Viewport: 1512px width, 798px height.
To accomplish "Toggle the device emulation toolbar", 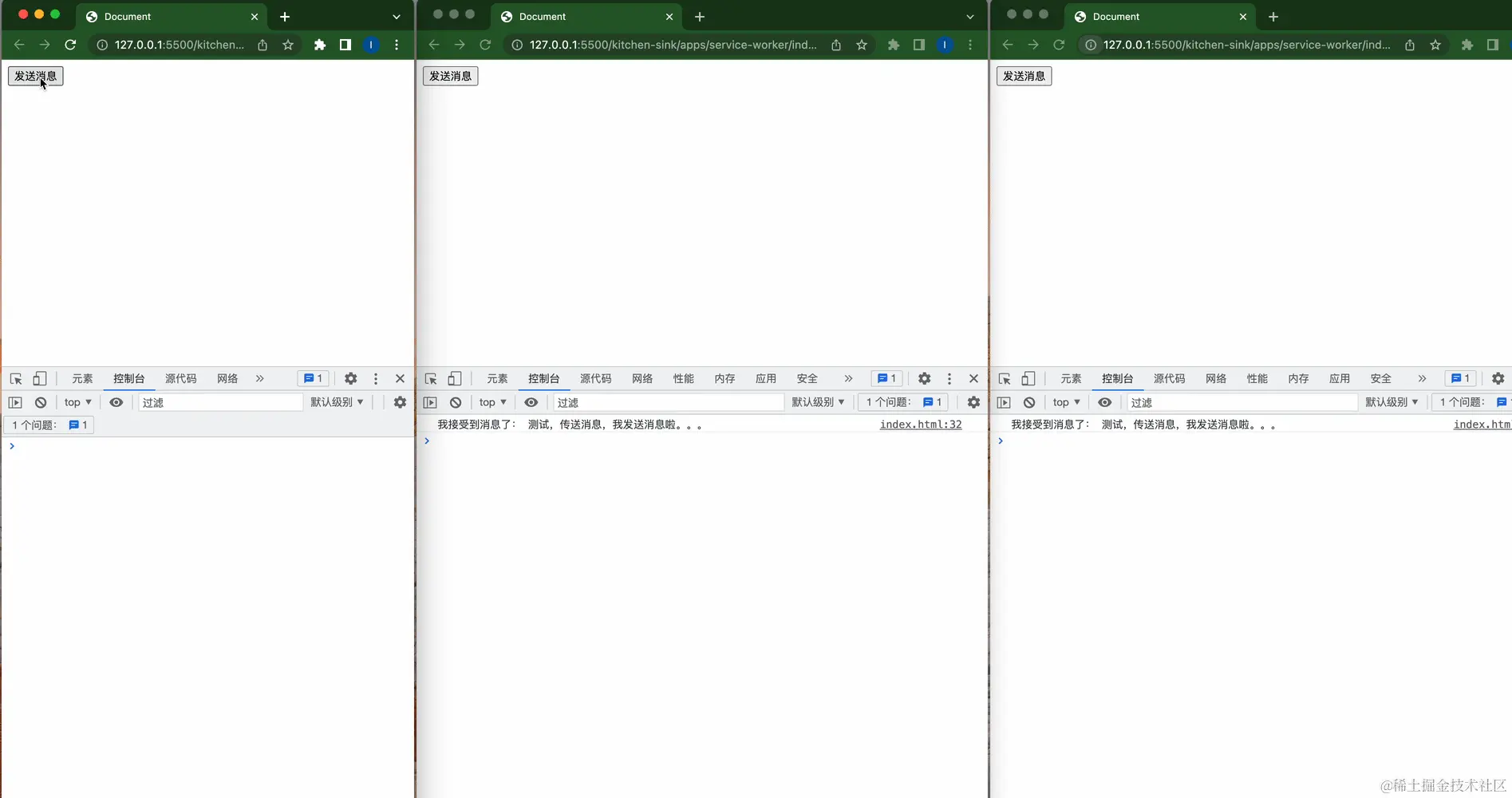I will 40,378.
